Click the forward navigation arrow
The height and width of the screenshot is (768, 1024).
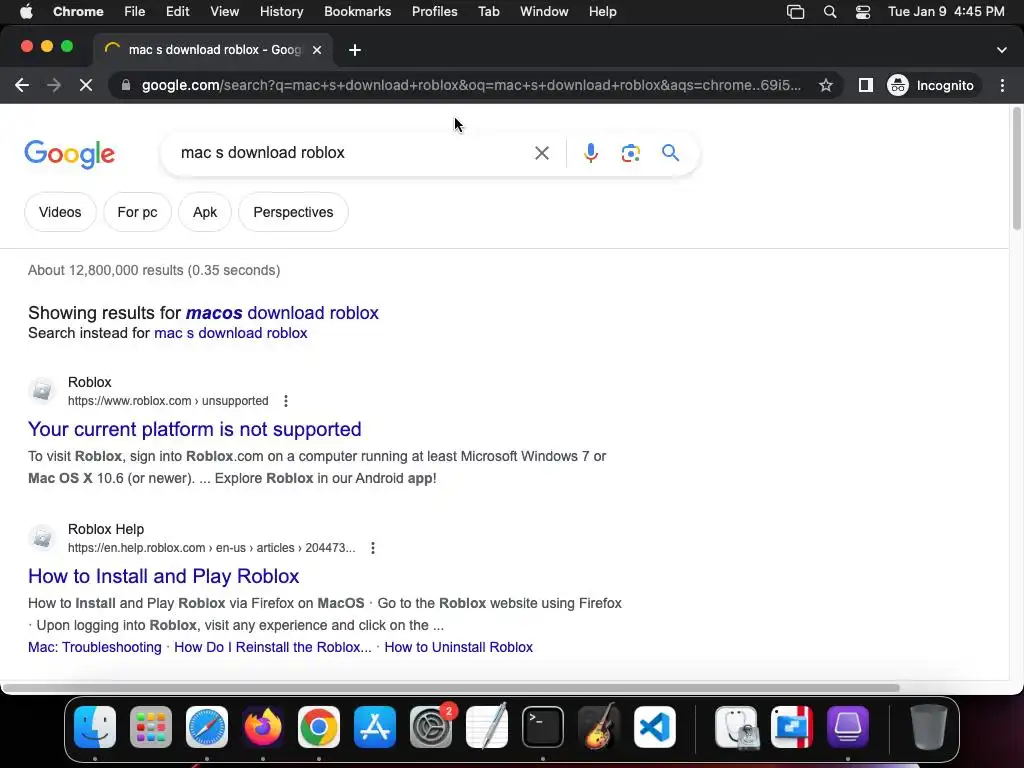point(54,86)
